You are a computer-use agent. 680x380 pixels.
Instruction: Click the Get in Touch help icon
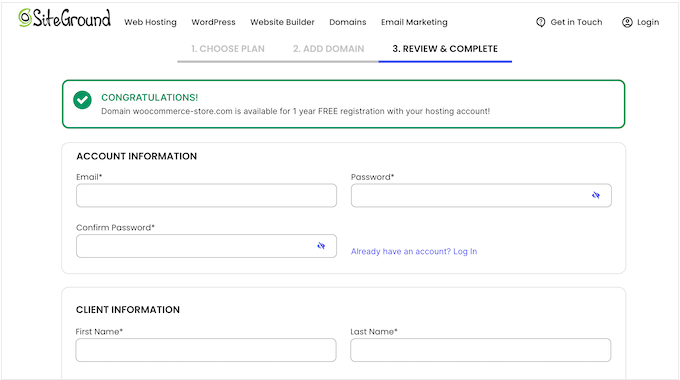540,22
